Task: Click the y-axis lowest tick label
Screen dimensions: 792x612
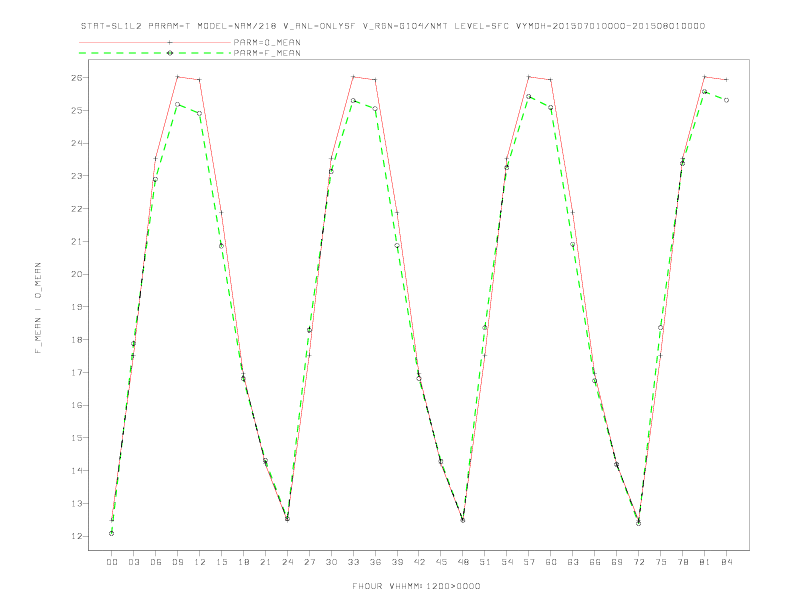Action: [x=76, y=536]
